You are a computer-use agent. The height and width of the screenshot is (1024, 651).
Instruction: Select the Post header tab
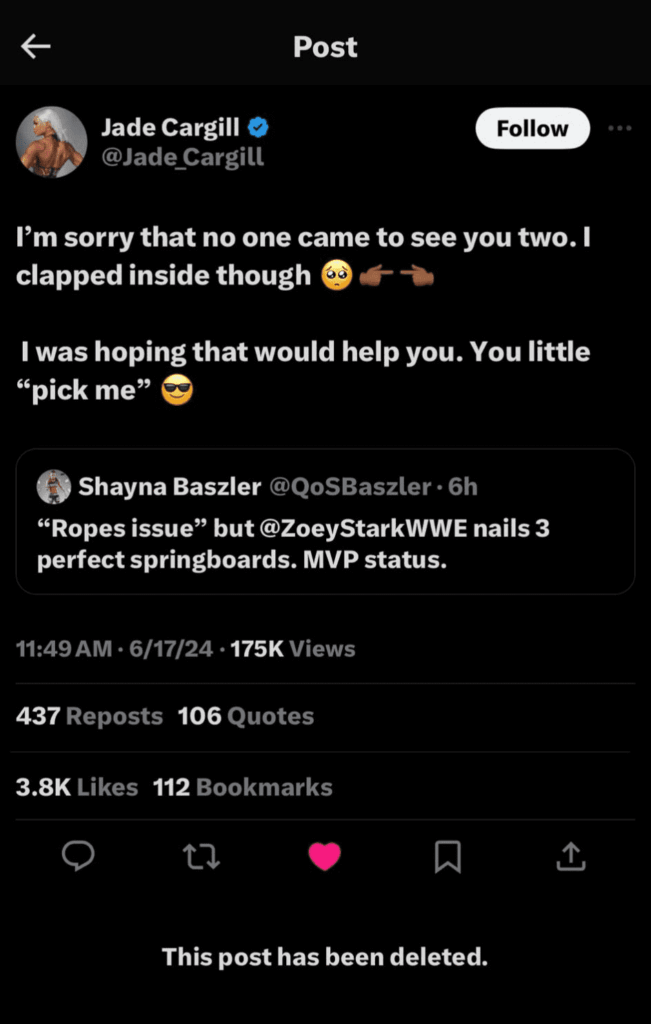(325, 46)
